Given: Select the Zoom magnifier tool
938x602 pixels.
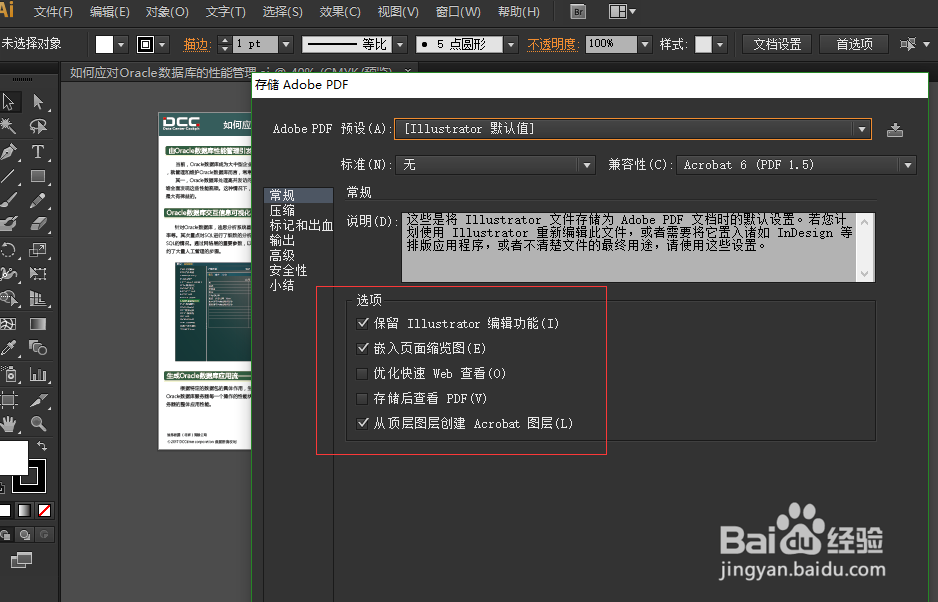Looking at the screenshot, I should click(x=38, y=424).
